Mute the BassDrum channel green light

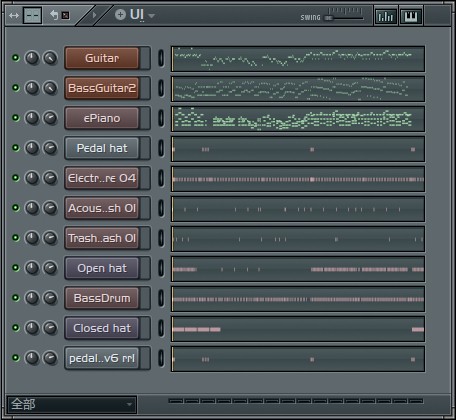[x=15, y=298]
